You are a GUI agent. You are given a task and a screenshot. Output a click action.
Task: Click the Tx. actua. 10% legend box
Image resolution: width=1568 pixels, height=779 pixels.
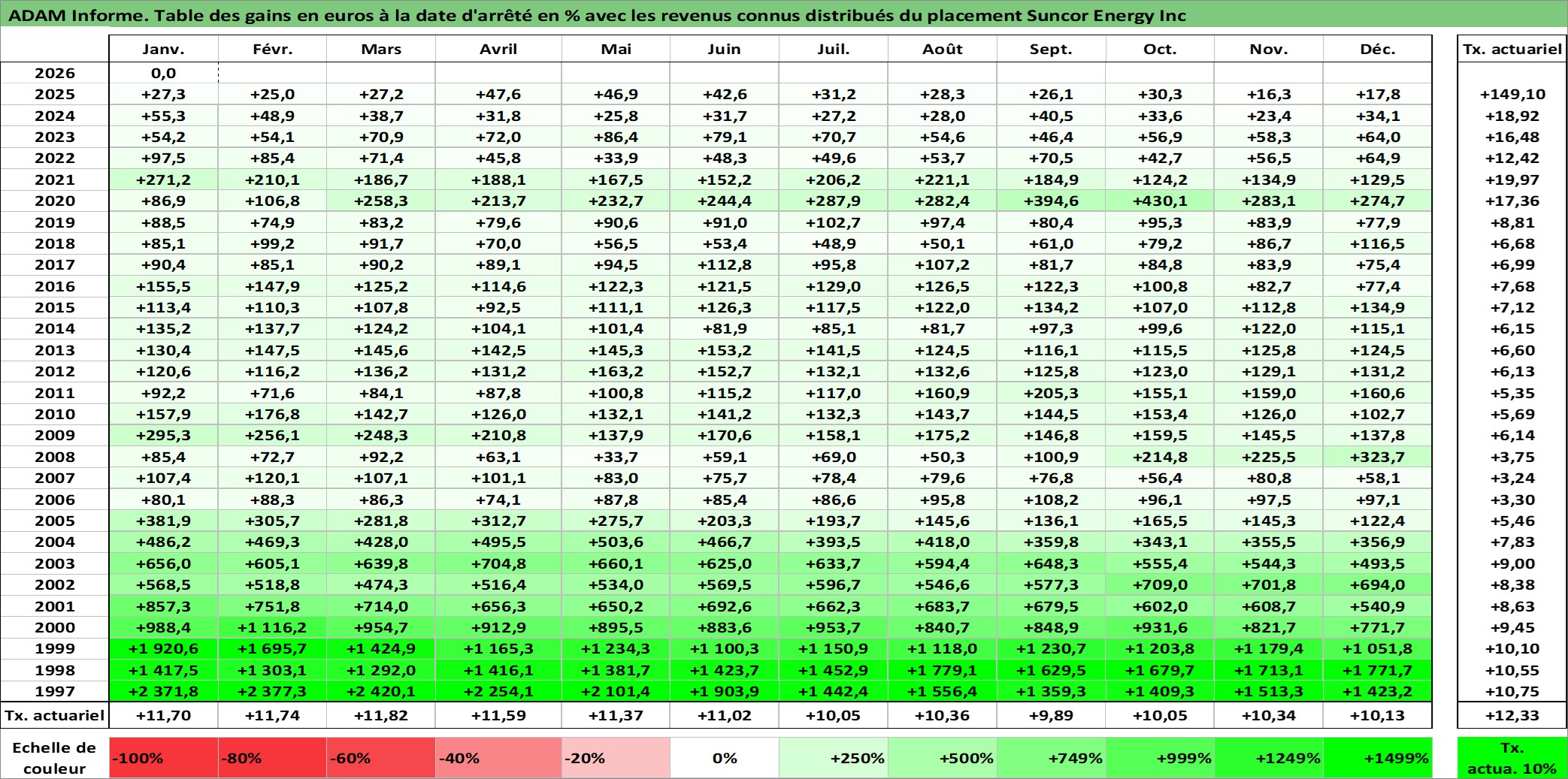(x=1512, y=758)
